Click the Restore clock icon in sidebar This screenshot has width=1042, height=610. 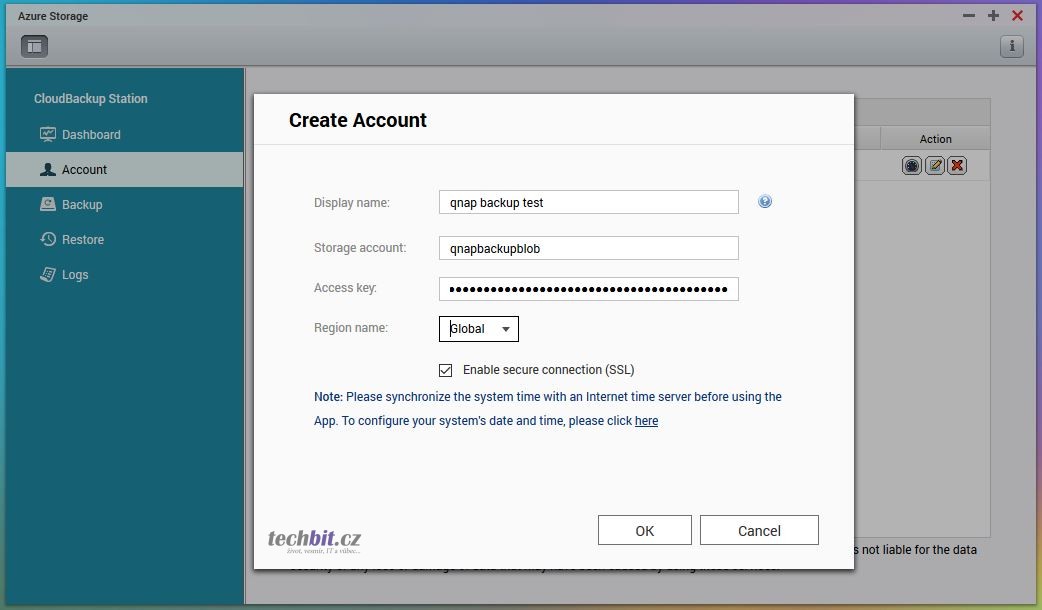point(47,239)
